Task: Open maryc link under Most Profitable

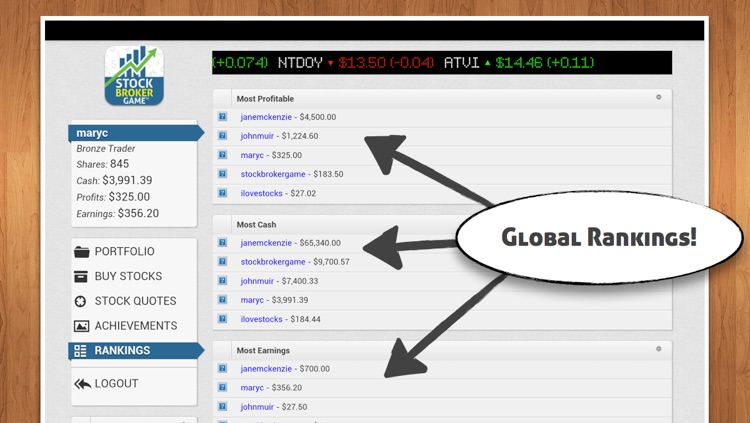Action: click(252, 156)
